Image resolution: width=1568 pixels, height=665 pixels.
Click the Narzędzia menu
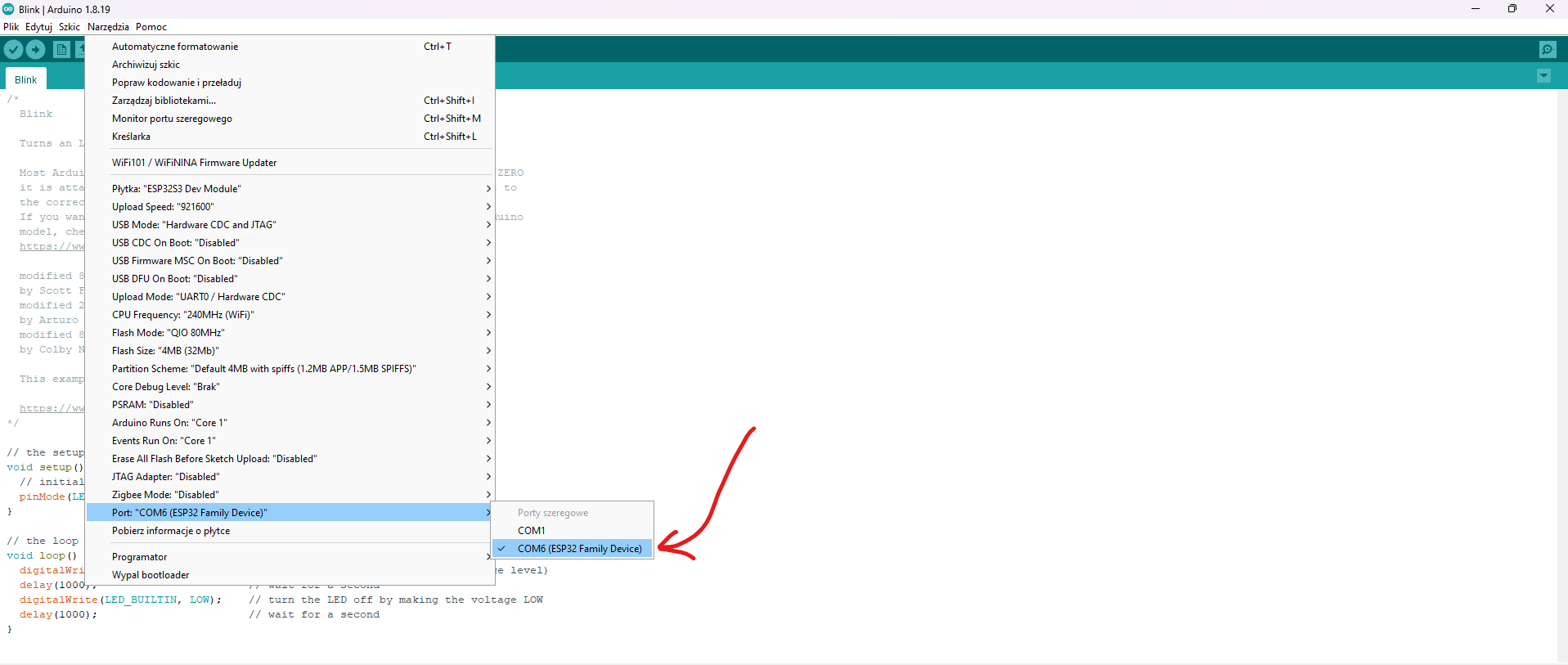point(108,27)
